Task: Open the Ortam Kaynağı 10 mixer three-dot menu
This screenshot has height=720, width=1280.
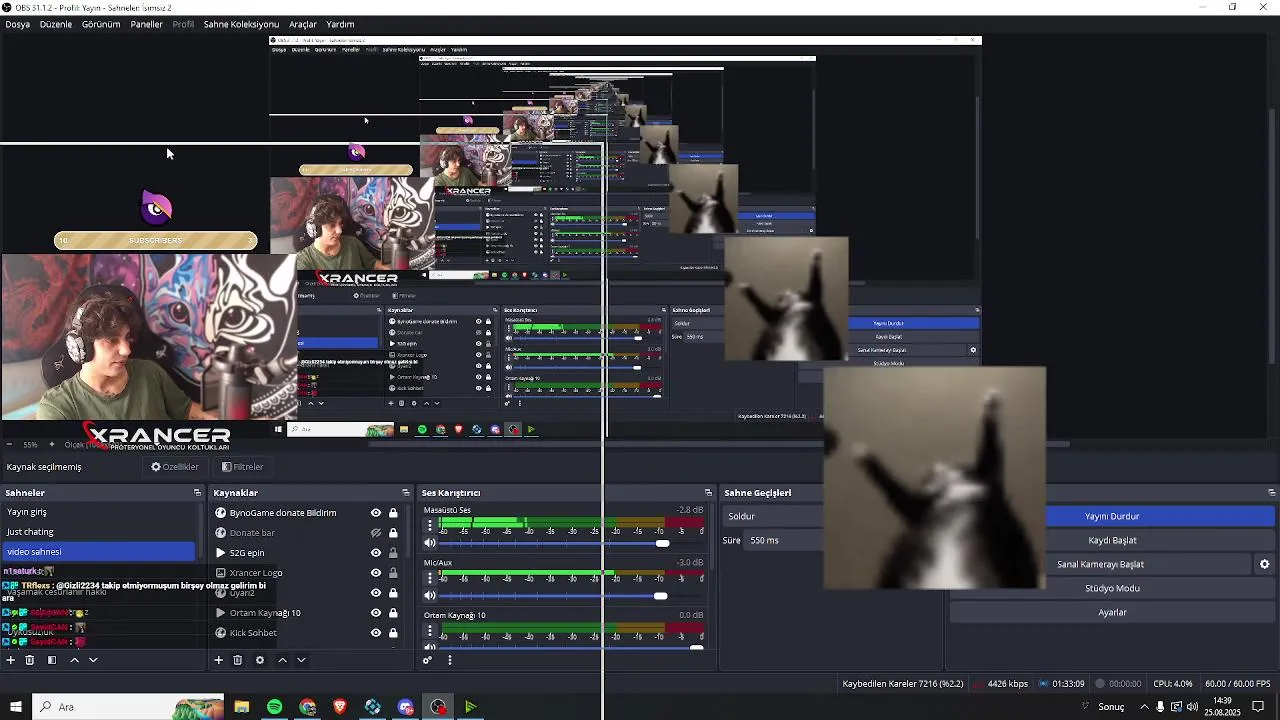Action: click(430, 631)
